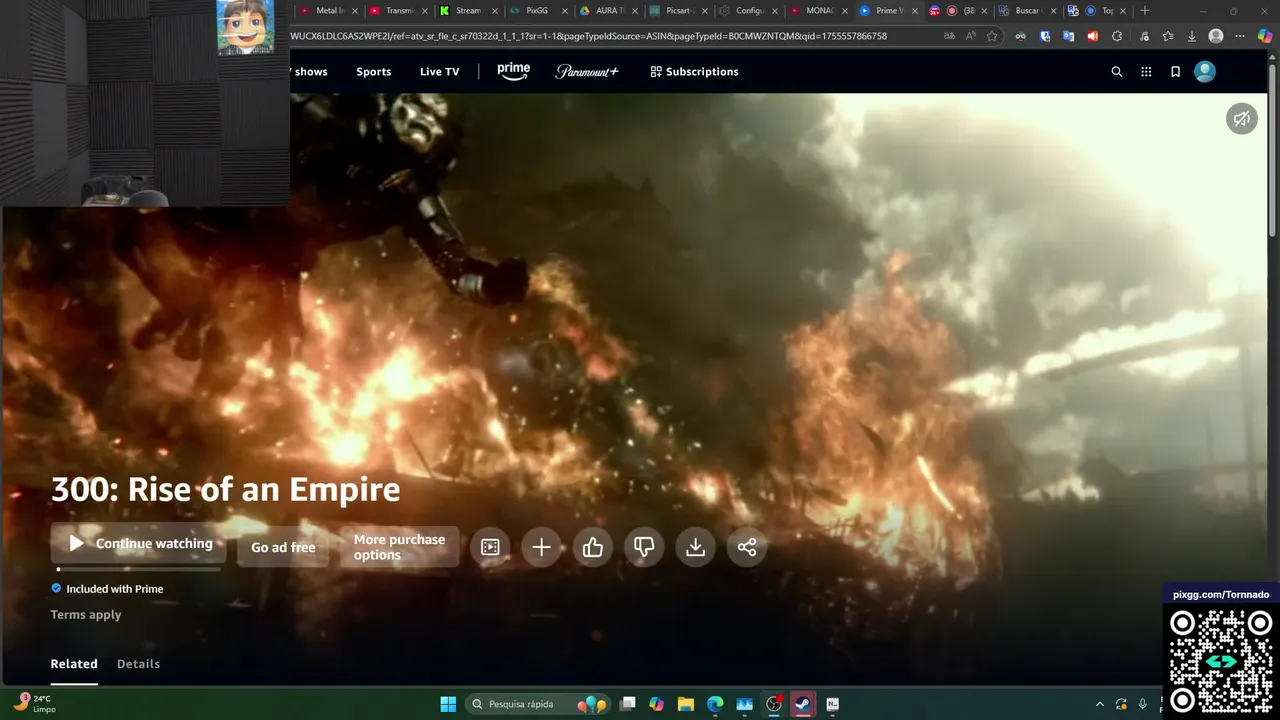Add the movie to Watchlist
Screen dimensions: 1280x720
(x=541, y=547)
